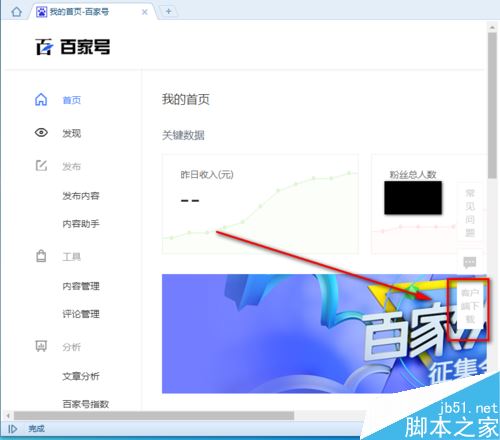This screenshot has width=500, height=440.
Task: Click the 发现 eye icon
Action: point(41,133)
